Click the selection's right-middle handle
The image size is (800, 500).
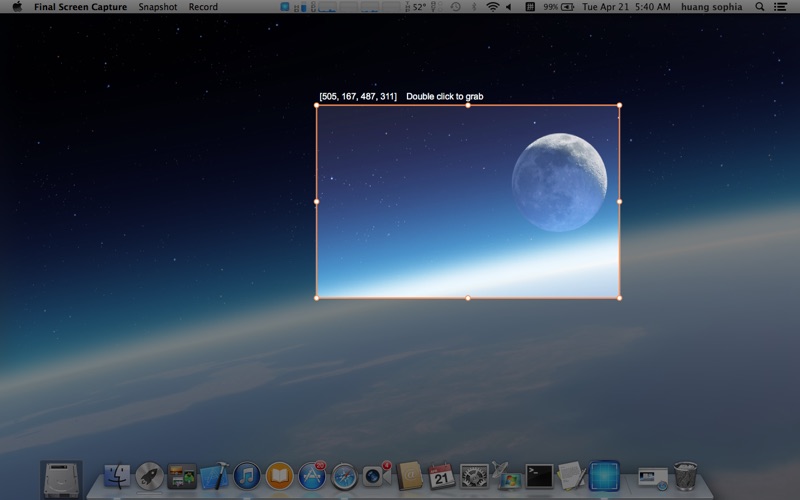click(x=619, y=202)
